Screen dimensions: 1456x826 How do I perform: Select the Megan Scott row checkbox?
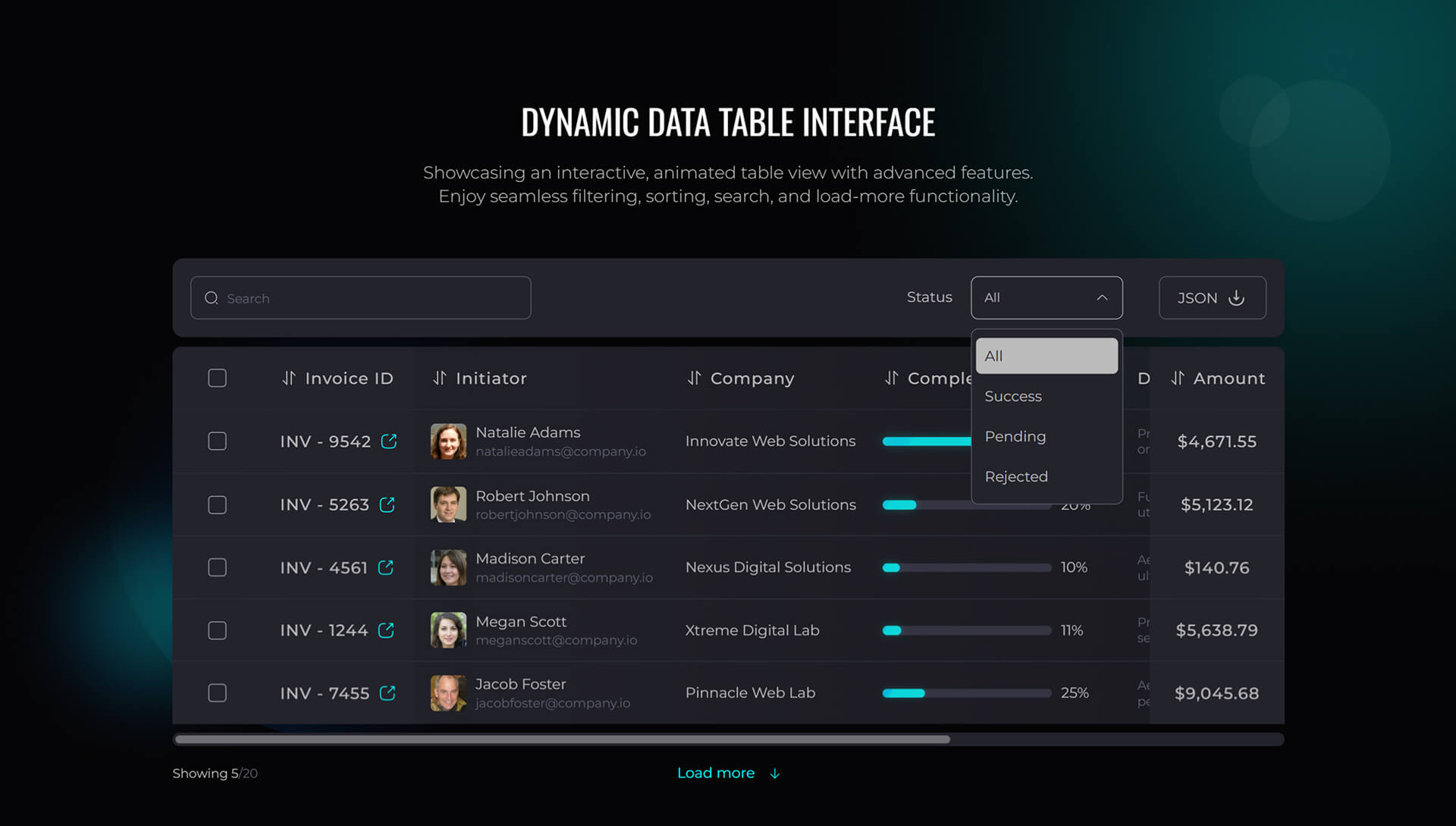click(x=217, y=630)
